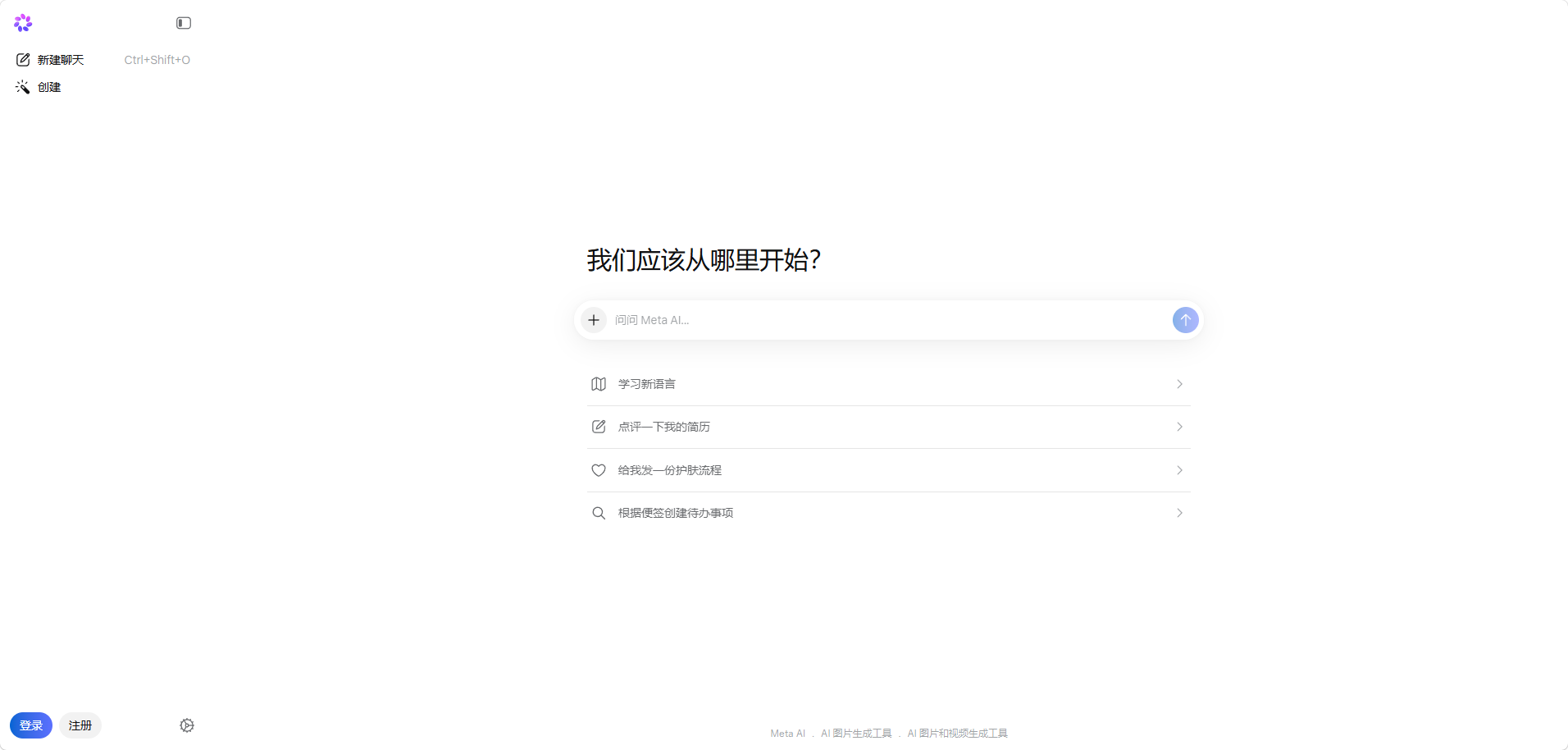1568x750 pixels.
Task: Click the edit icon beside 点评一下我的简历
Action: [x=599, y=427]
